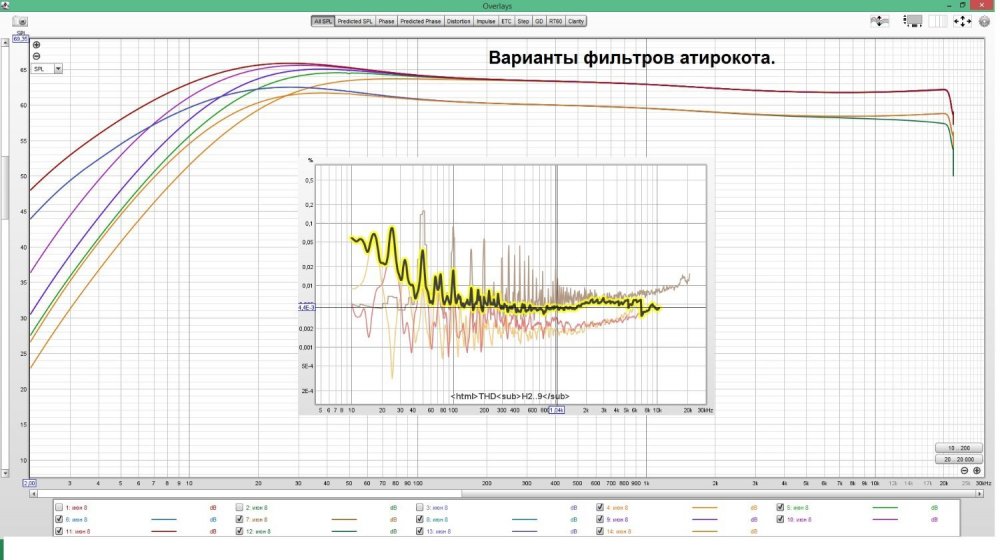The width and height of the screenshot is (1000, 560).
Task: Select the Impulse tab
Action: [486, 21]
